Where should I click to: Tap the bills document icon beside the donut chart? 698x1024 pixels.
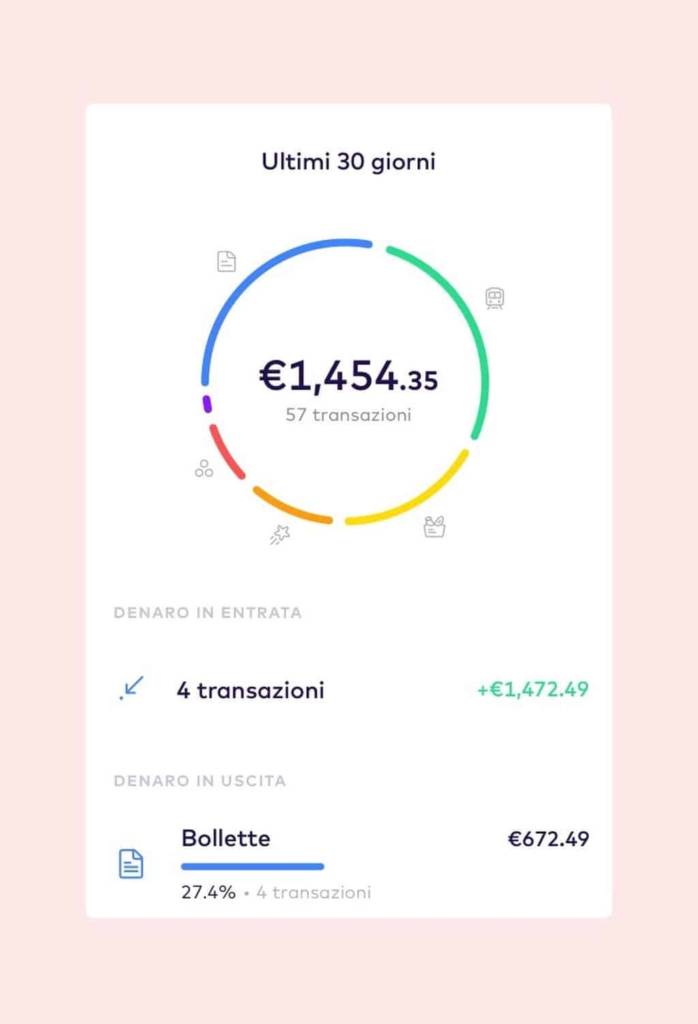(227, 261)
